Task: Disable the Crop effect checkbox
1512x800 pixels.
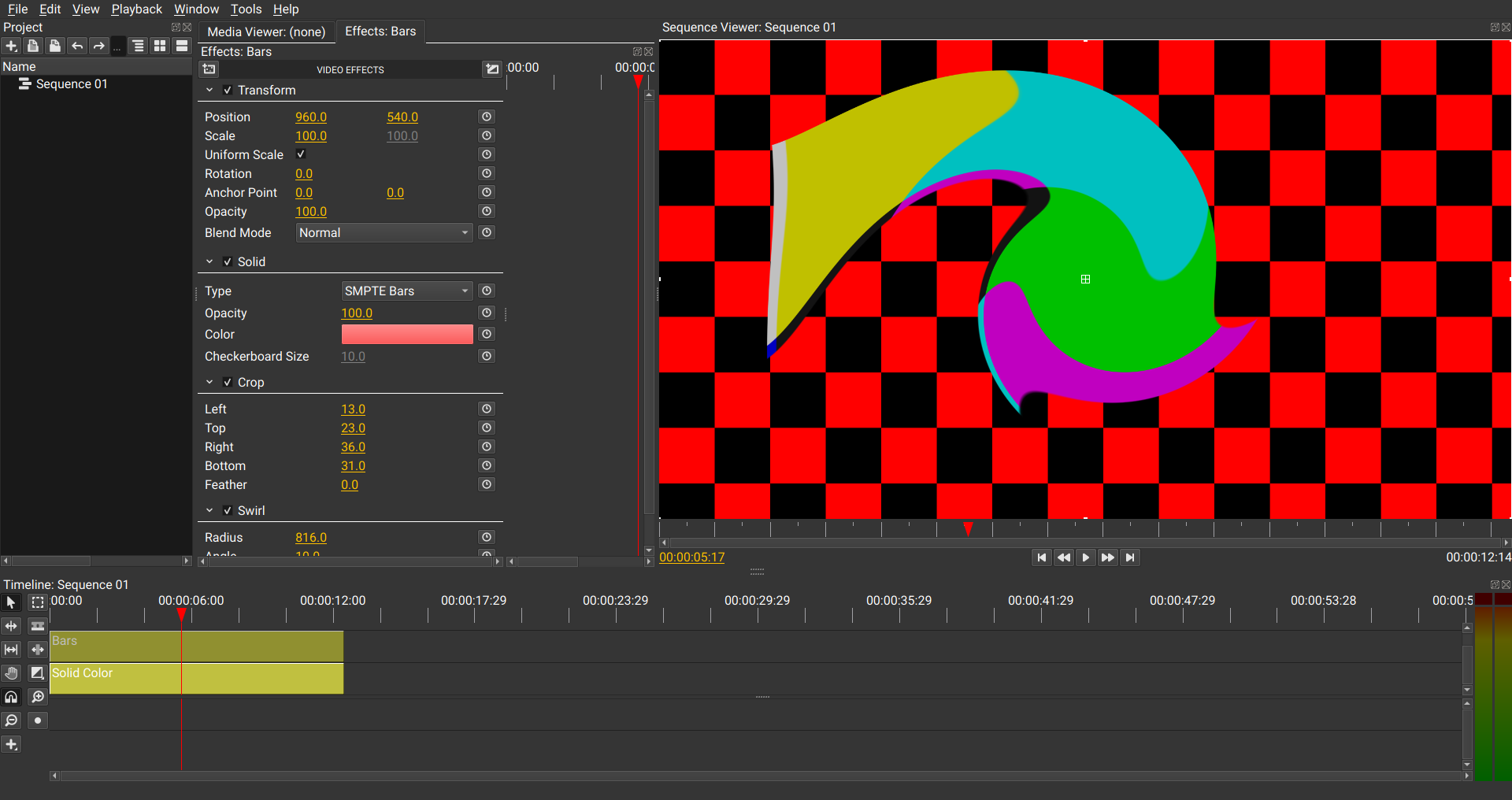Action: 227,382
